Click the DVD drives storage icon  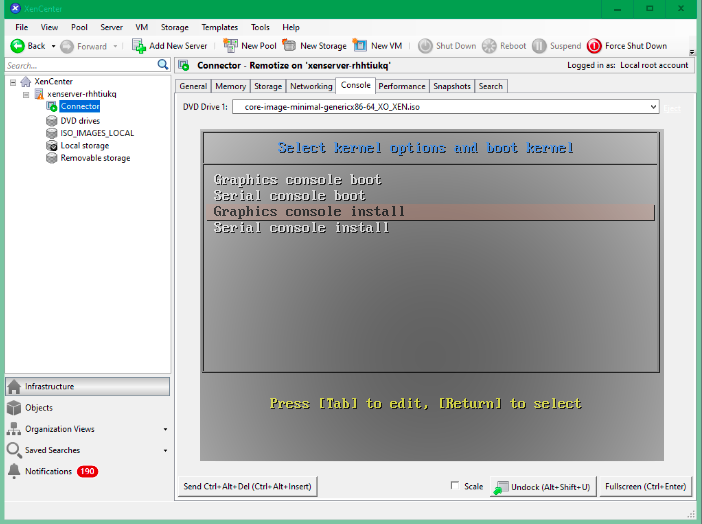coord(51,121)
